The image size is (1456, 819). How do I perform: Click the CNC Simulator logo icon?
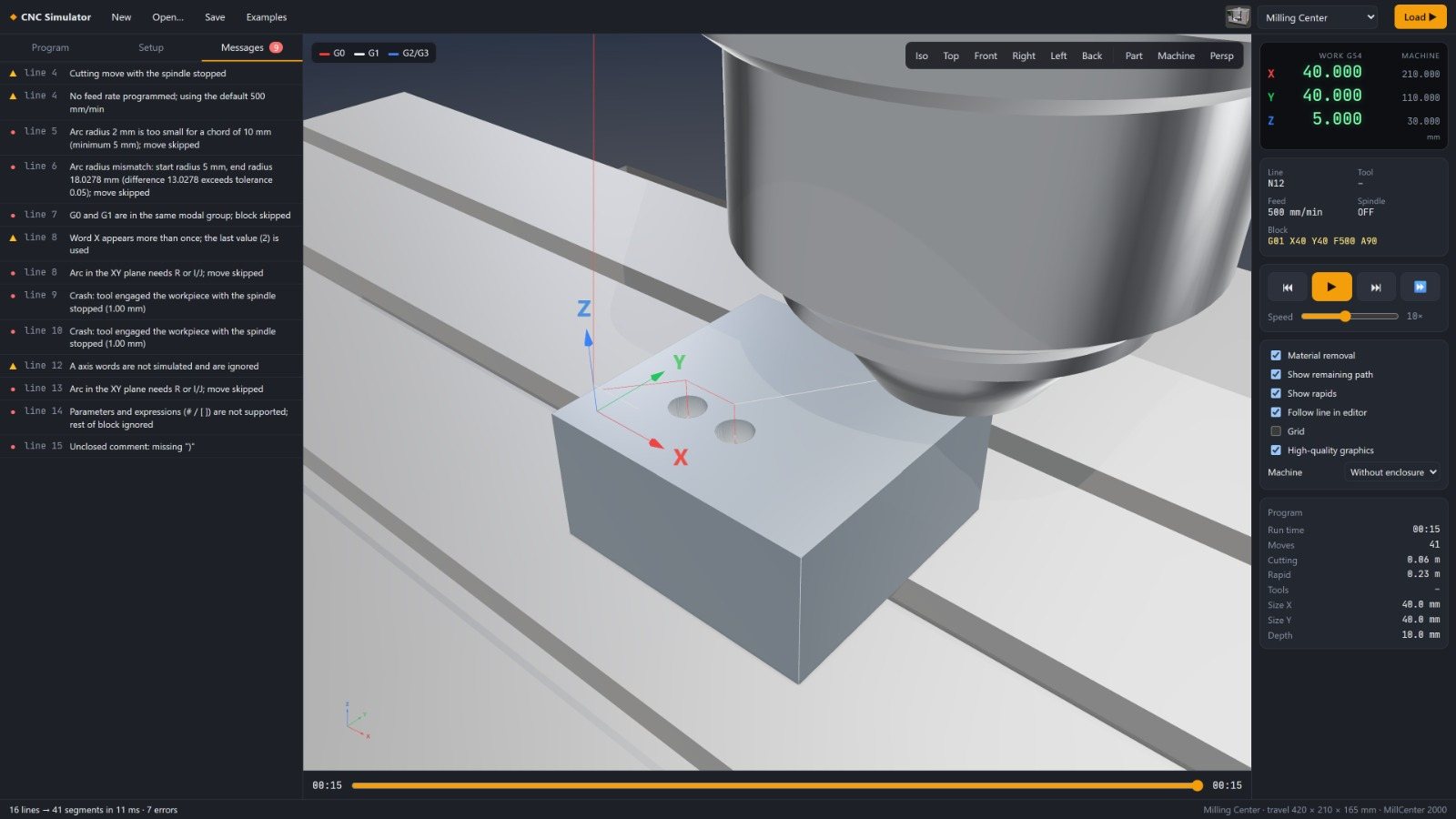pos(13,17)
